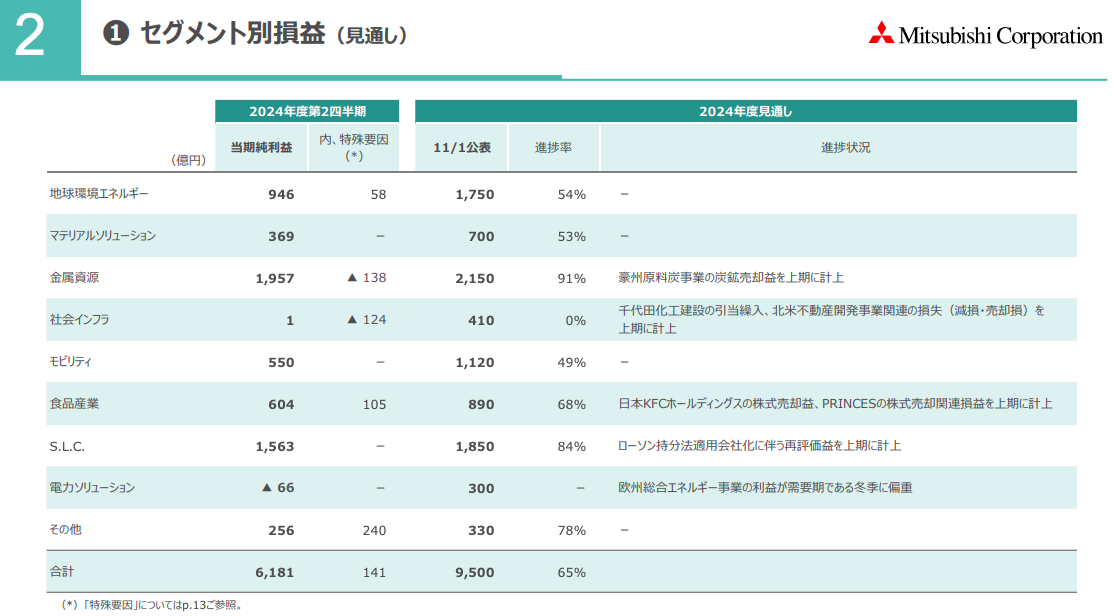Click the 日本KFCホールディングス status note

(835, 403)
